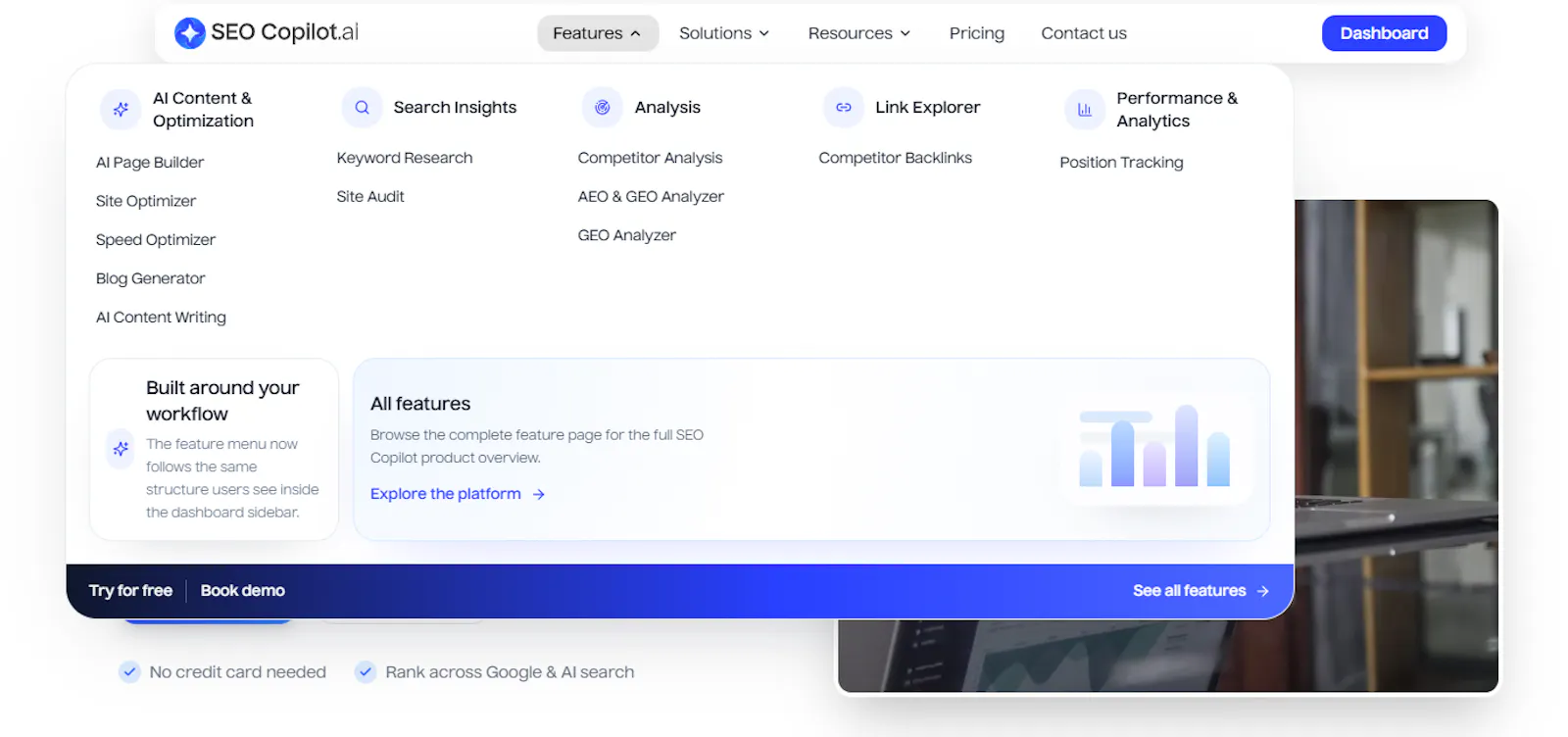Click the No credit card needed text

(238, 672)
